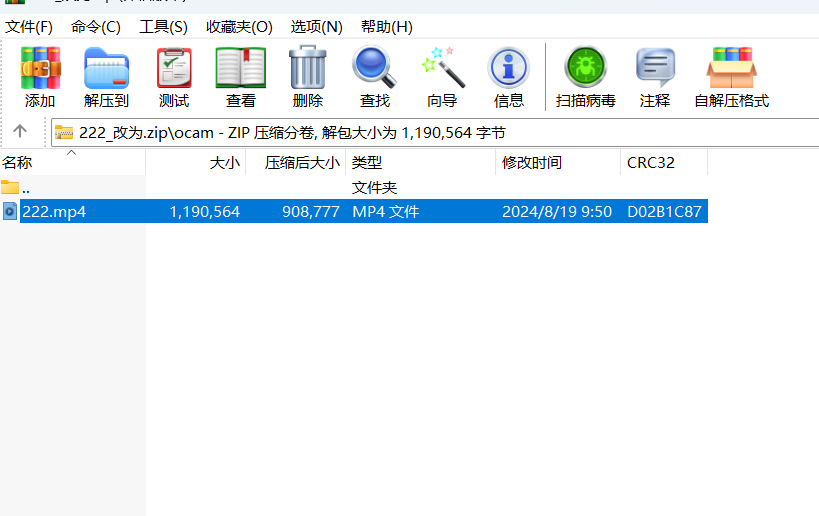Click the 908,777 packed size value

click(311, 212)
